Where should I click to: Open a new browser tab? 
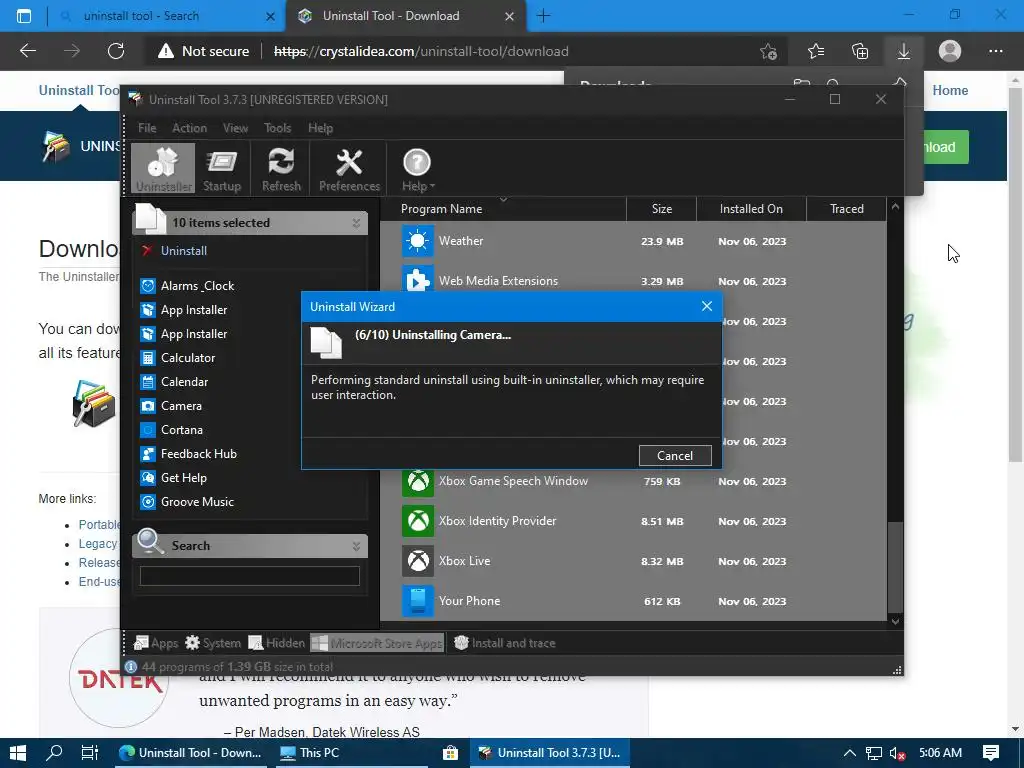click(x=543, y=16)
